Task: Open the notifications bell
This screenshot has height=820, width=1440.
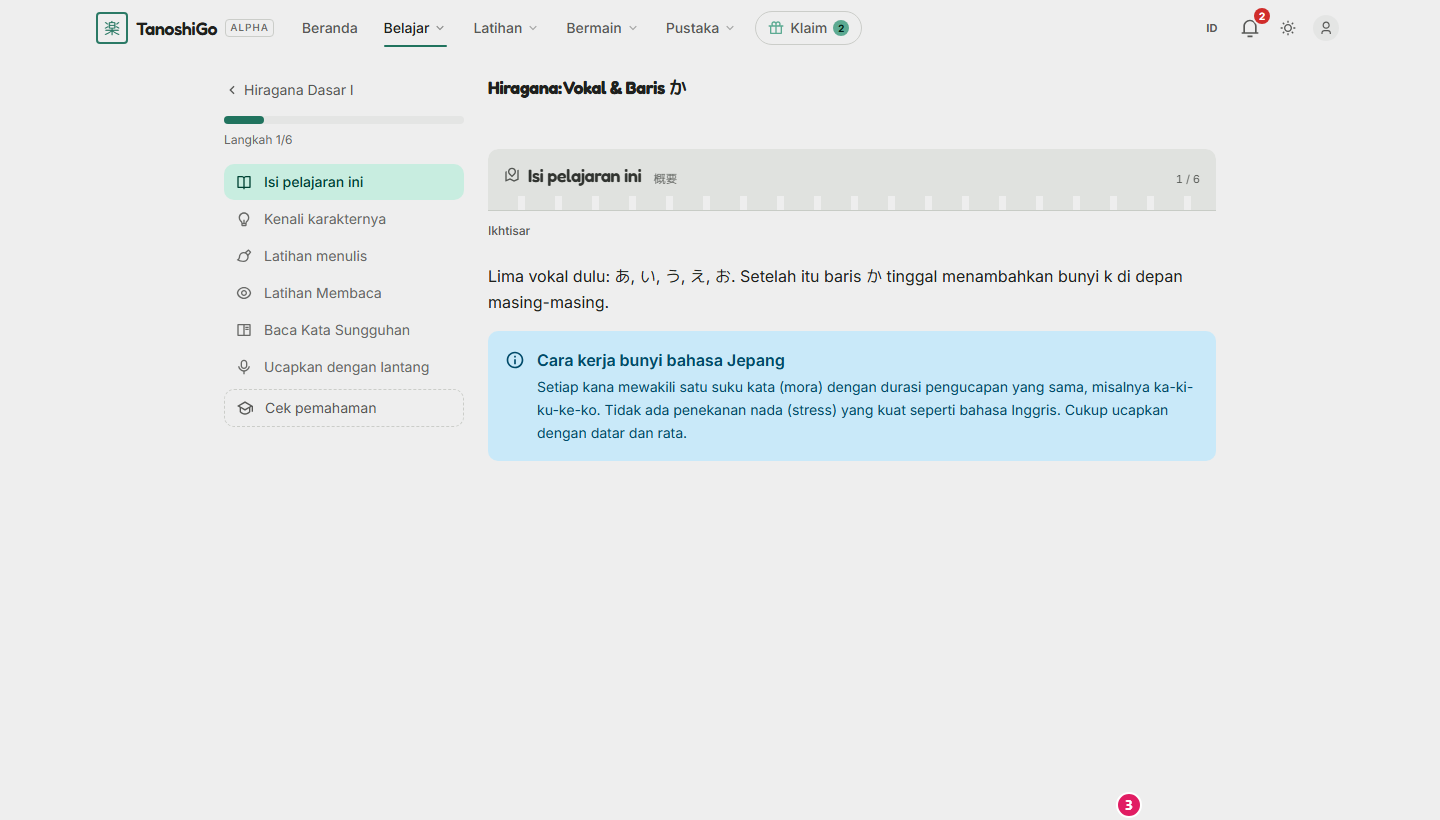Action: point(1250,28)
